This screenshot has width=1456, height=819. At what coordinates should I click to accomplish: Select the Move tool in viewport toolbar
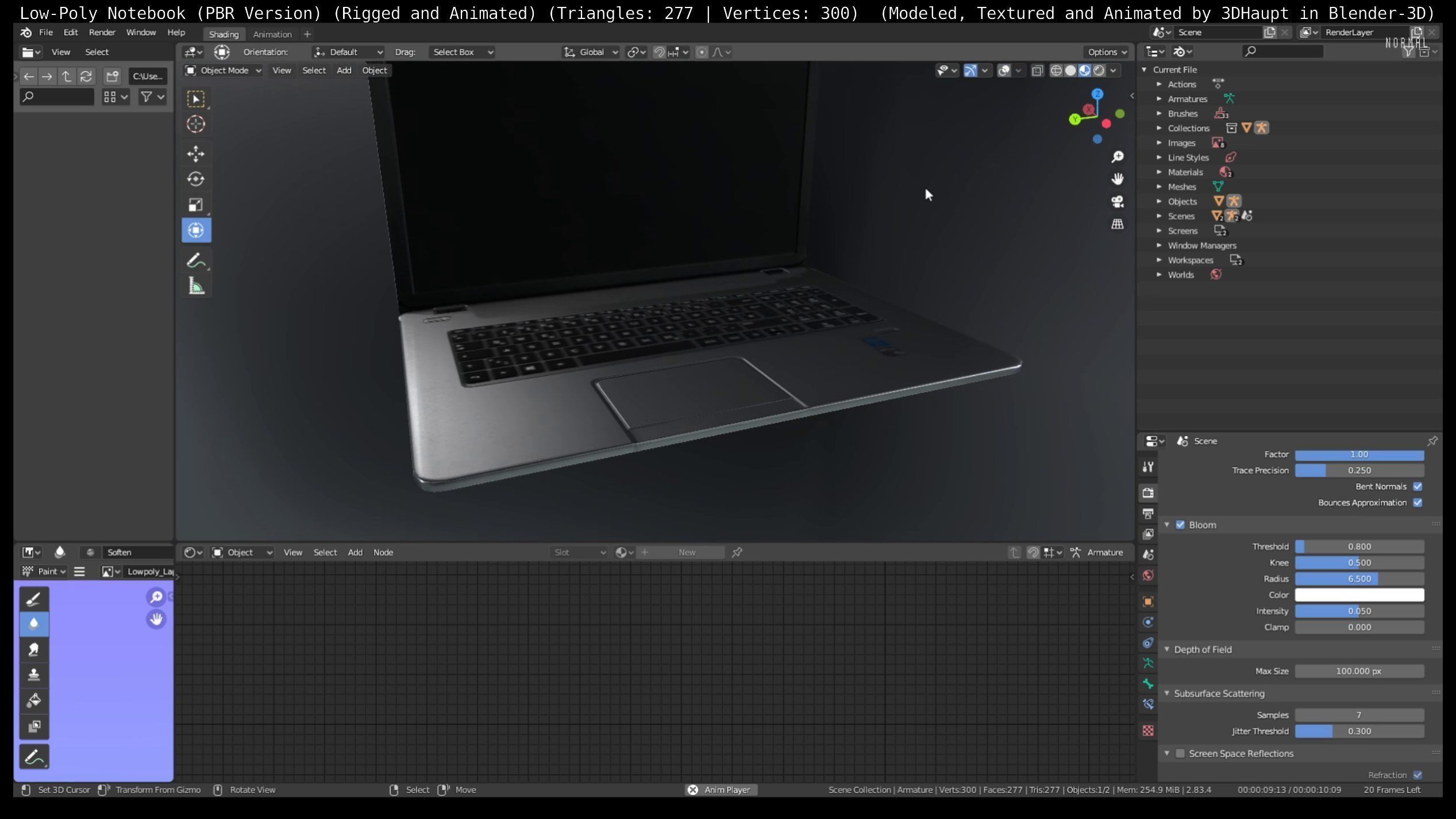[x=195, y=153]
